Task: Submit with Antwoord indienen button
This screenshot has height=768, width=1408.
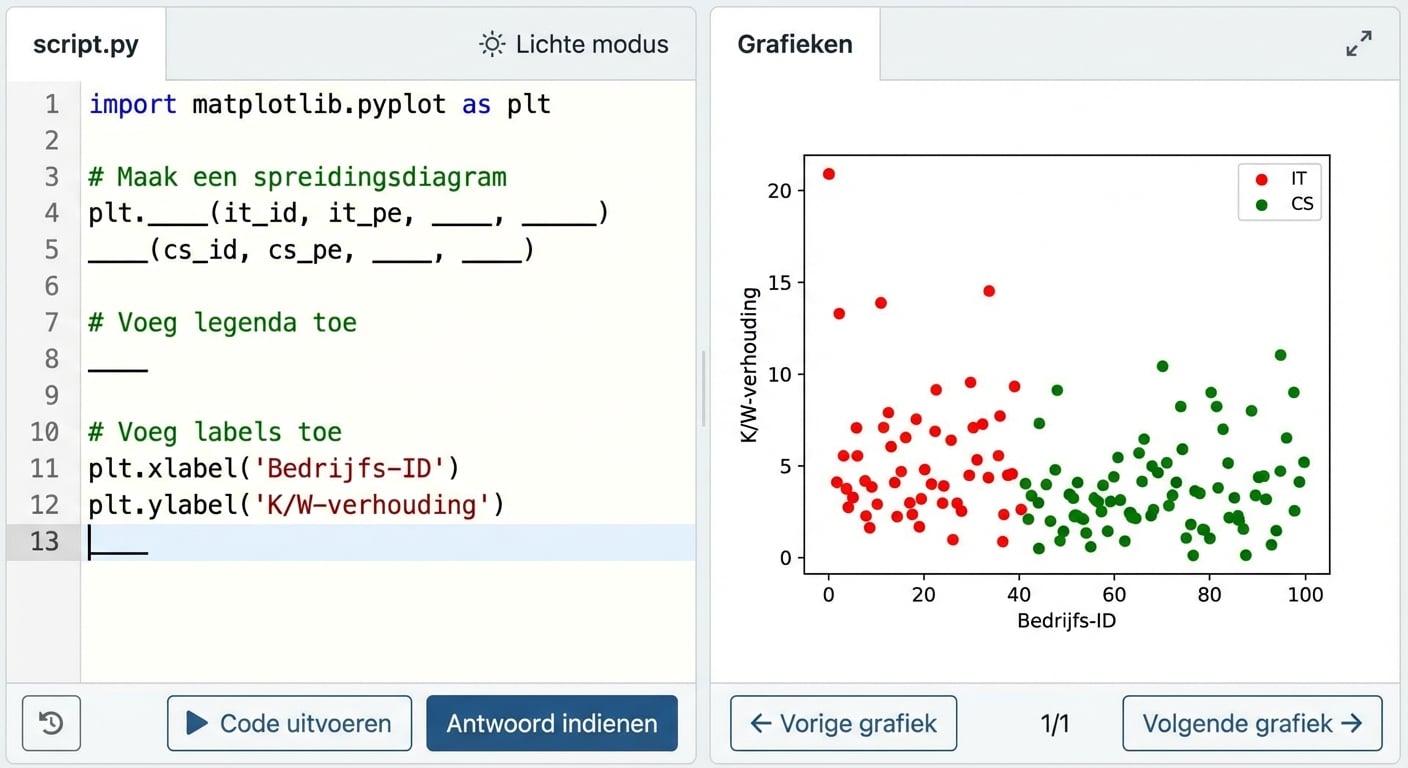Action: (x=552, y=723)
